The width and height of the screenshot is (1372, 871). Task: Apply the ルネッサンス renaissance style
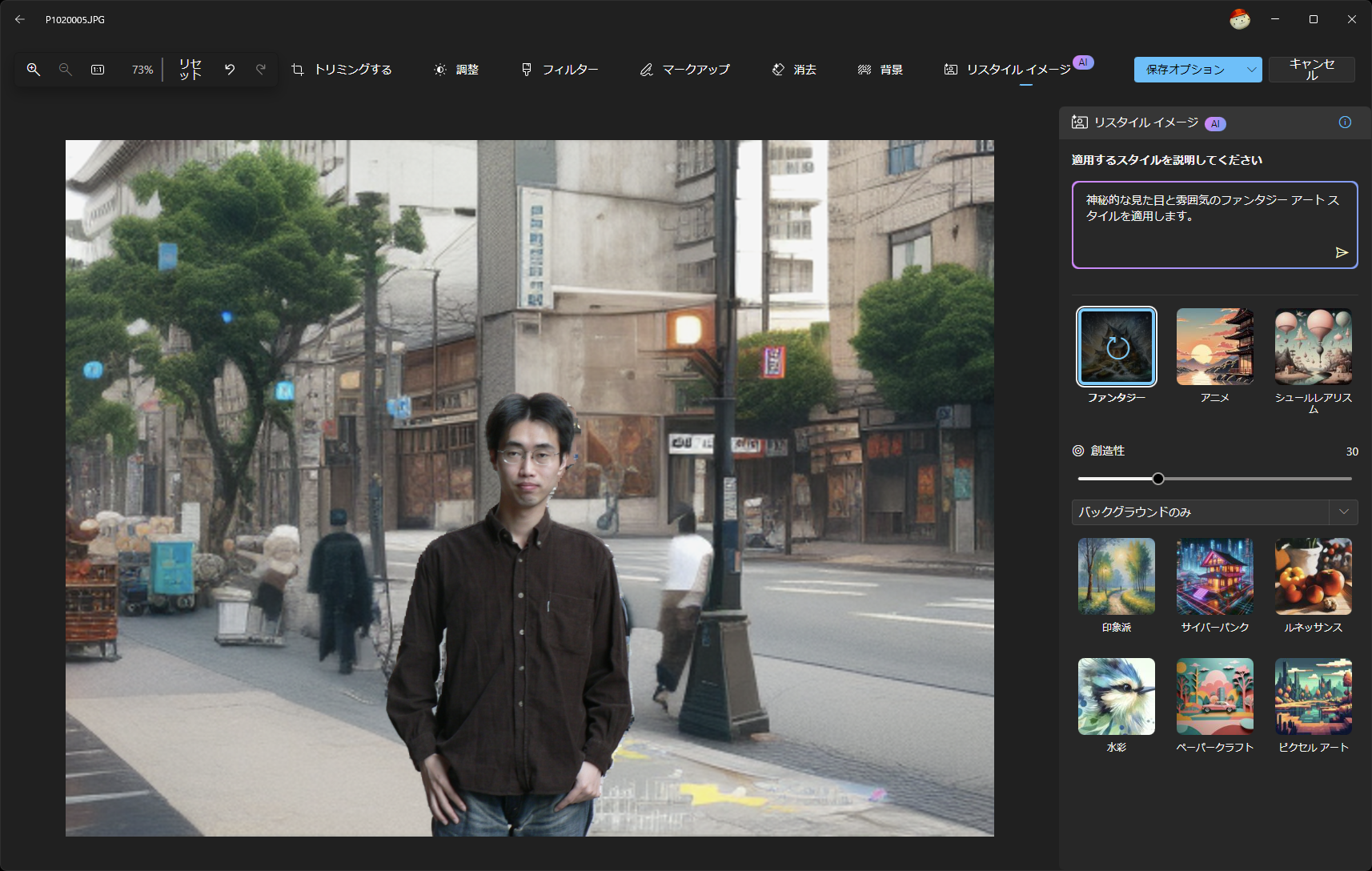[1314, 576]
